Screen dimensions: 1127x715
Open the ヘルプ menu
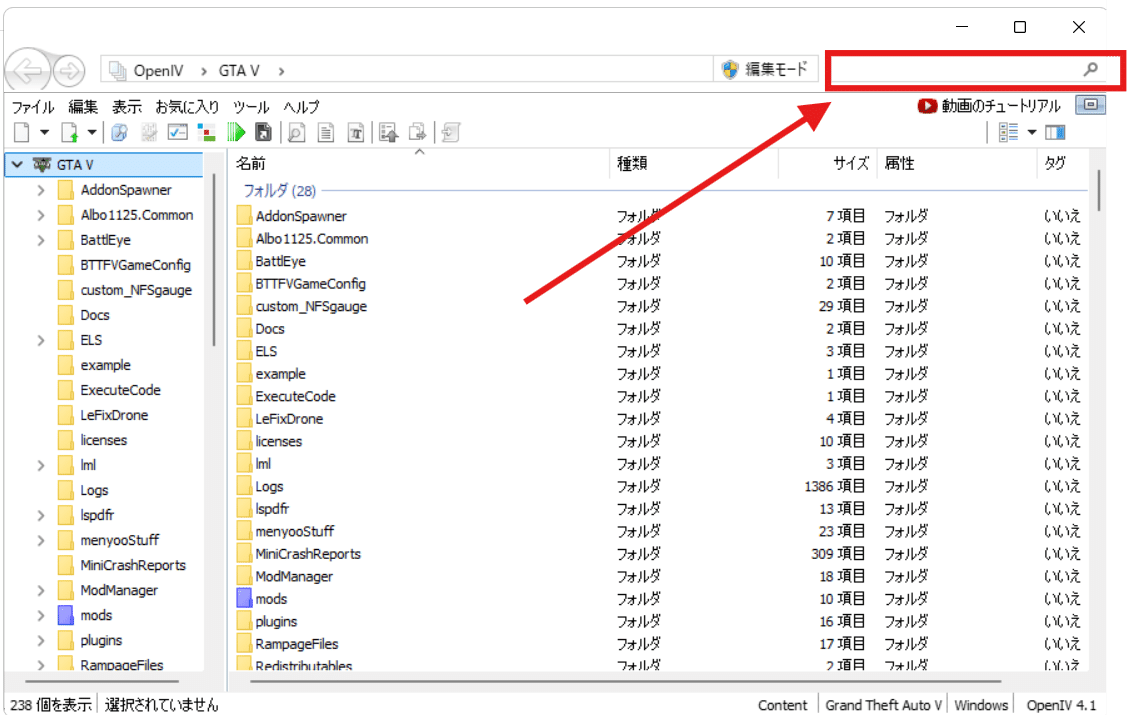pyautogui.click(x=301, y=107)
